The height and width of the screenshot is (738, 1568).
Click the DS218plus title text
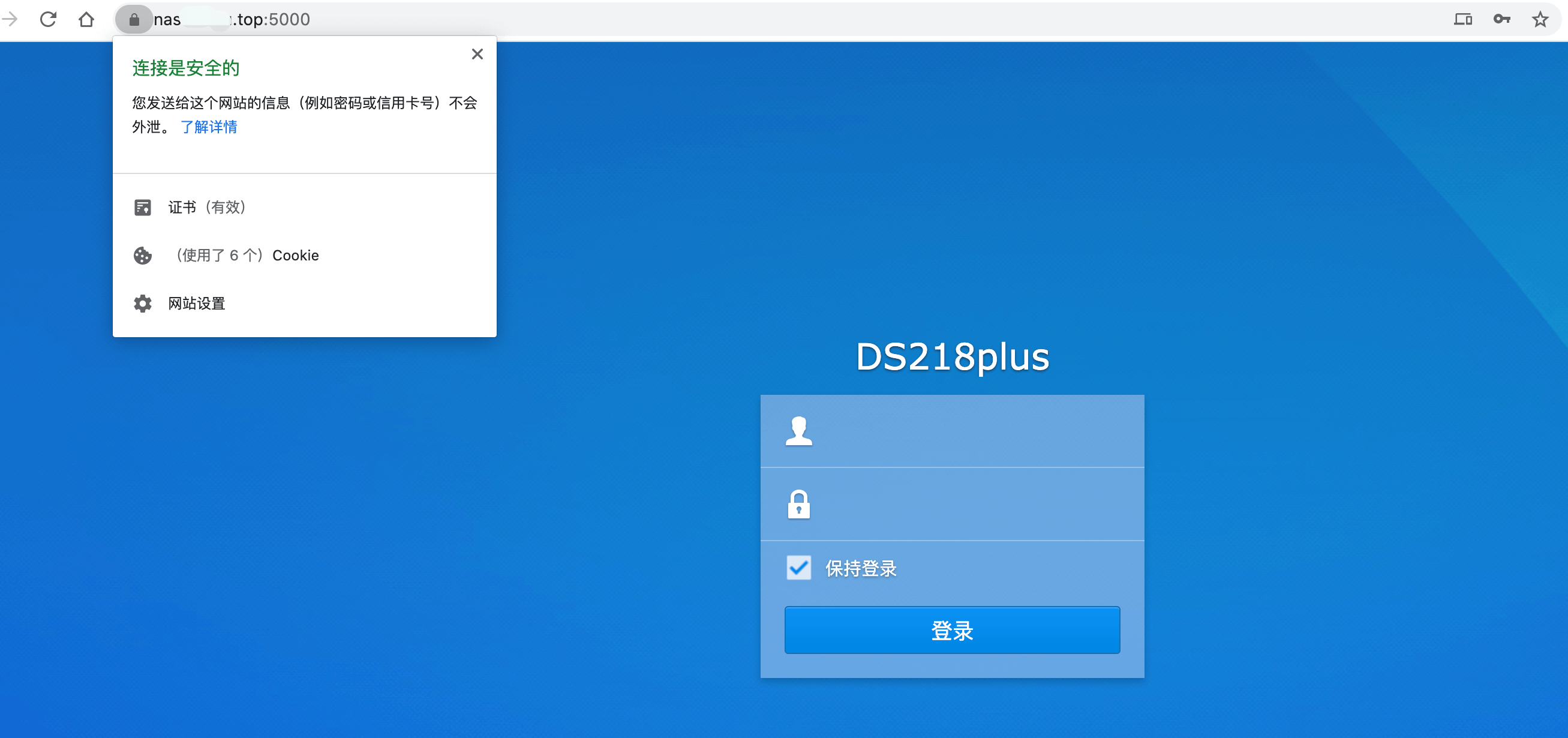coord(952,357)
